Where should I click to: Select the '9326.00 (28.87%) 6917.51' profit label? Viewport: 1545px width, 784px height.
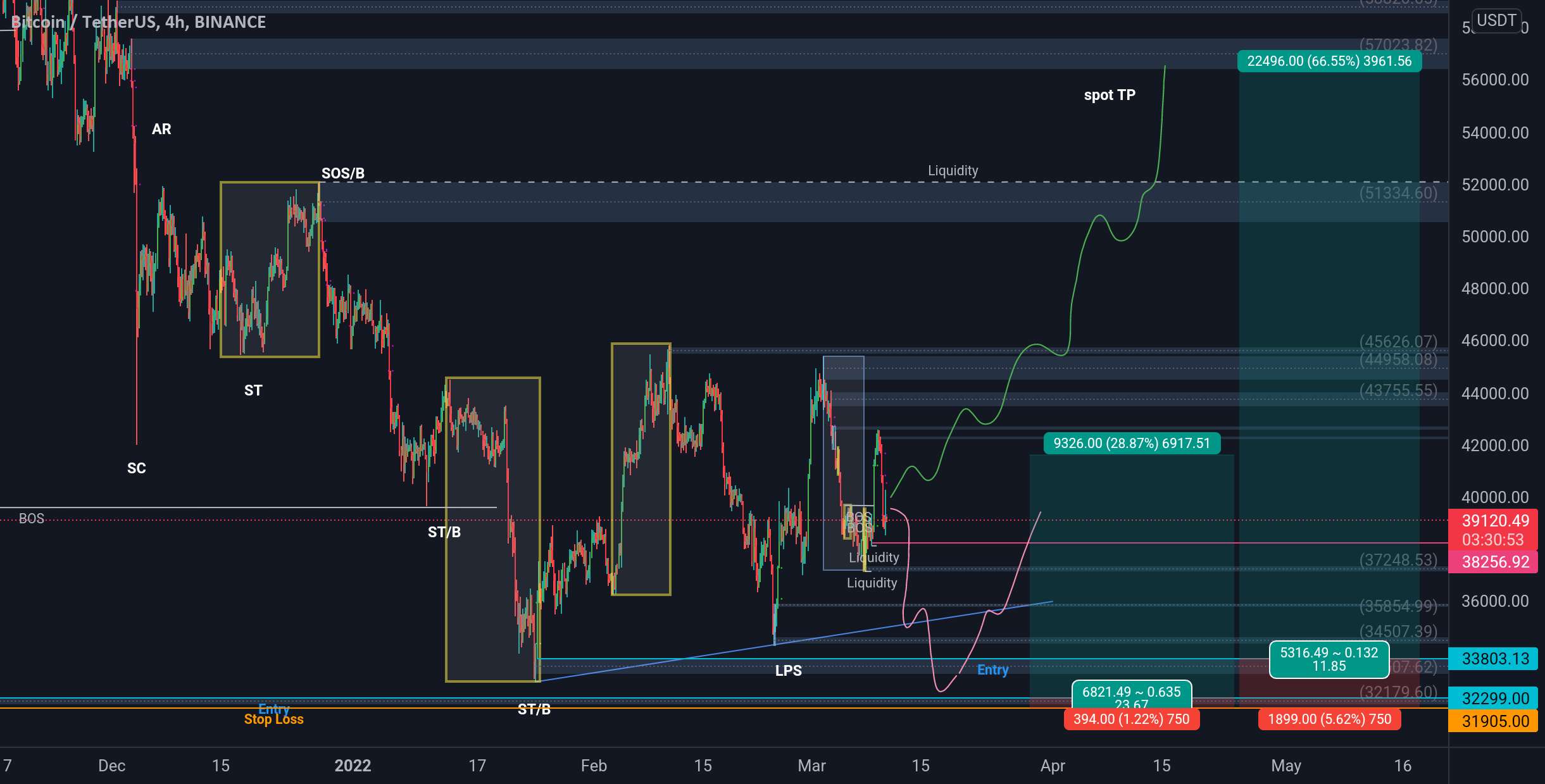(1132, 443)
